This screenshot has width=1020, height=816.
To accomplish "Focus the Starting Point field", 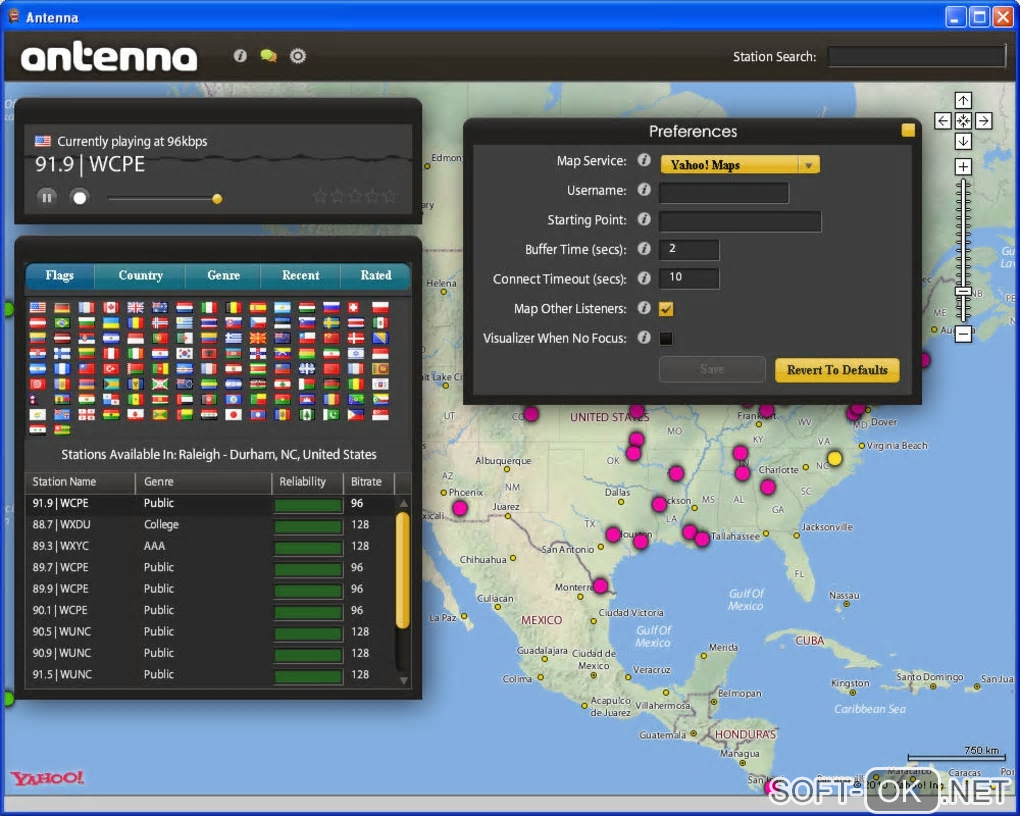I will 740,221.
